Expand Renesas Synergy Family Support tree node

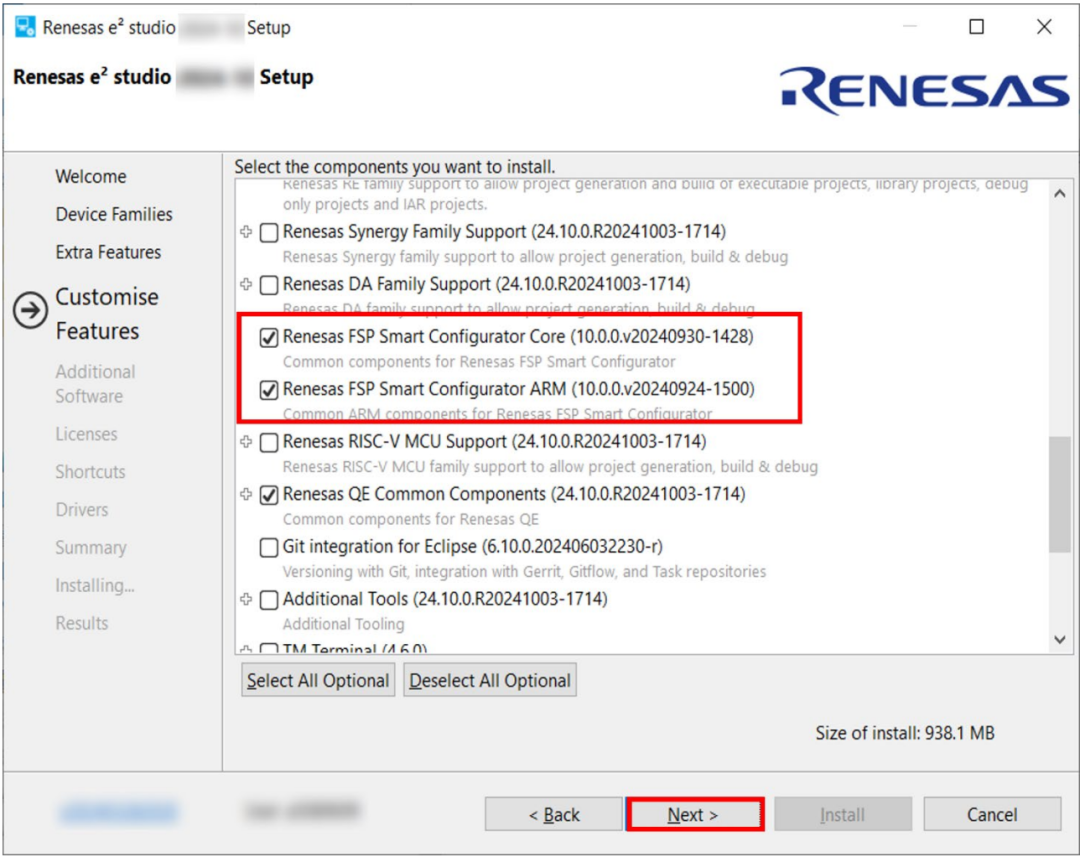coord(247,232)
